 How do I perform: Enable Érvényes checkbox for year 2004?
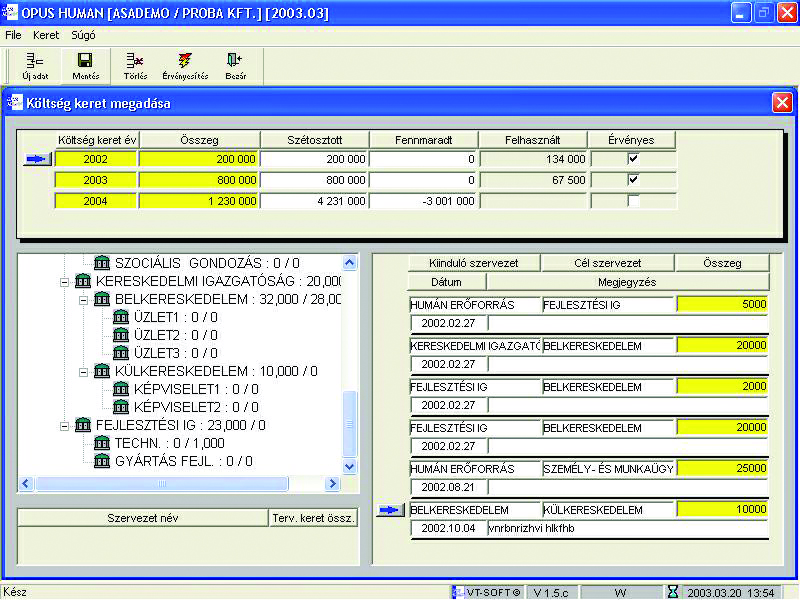633,201
